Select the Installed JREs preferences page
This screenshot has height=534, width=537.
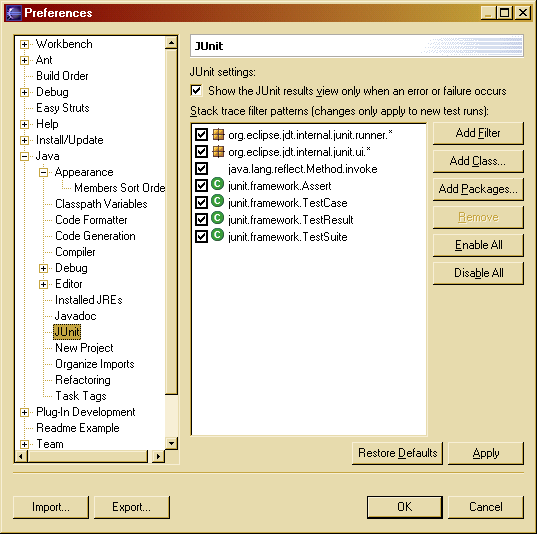pyautogui.click(x=89, y=300)
